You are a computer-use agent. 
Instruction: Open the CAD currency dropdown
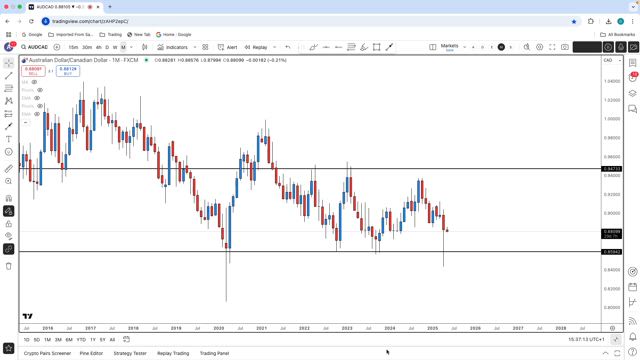click(x=612, y=60)
